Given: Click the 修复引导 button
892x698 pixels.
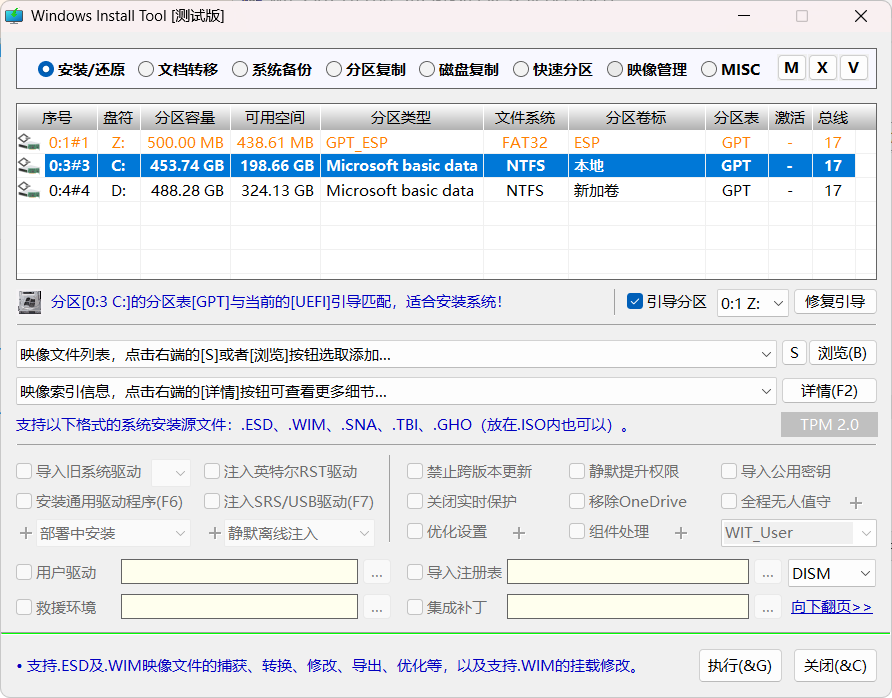Looking at the screenshot, I should point(835,301).
